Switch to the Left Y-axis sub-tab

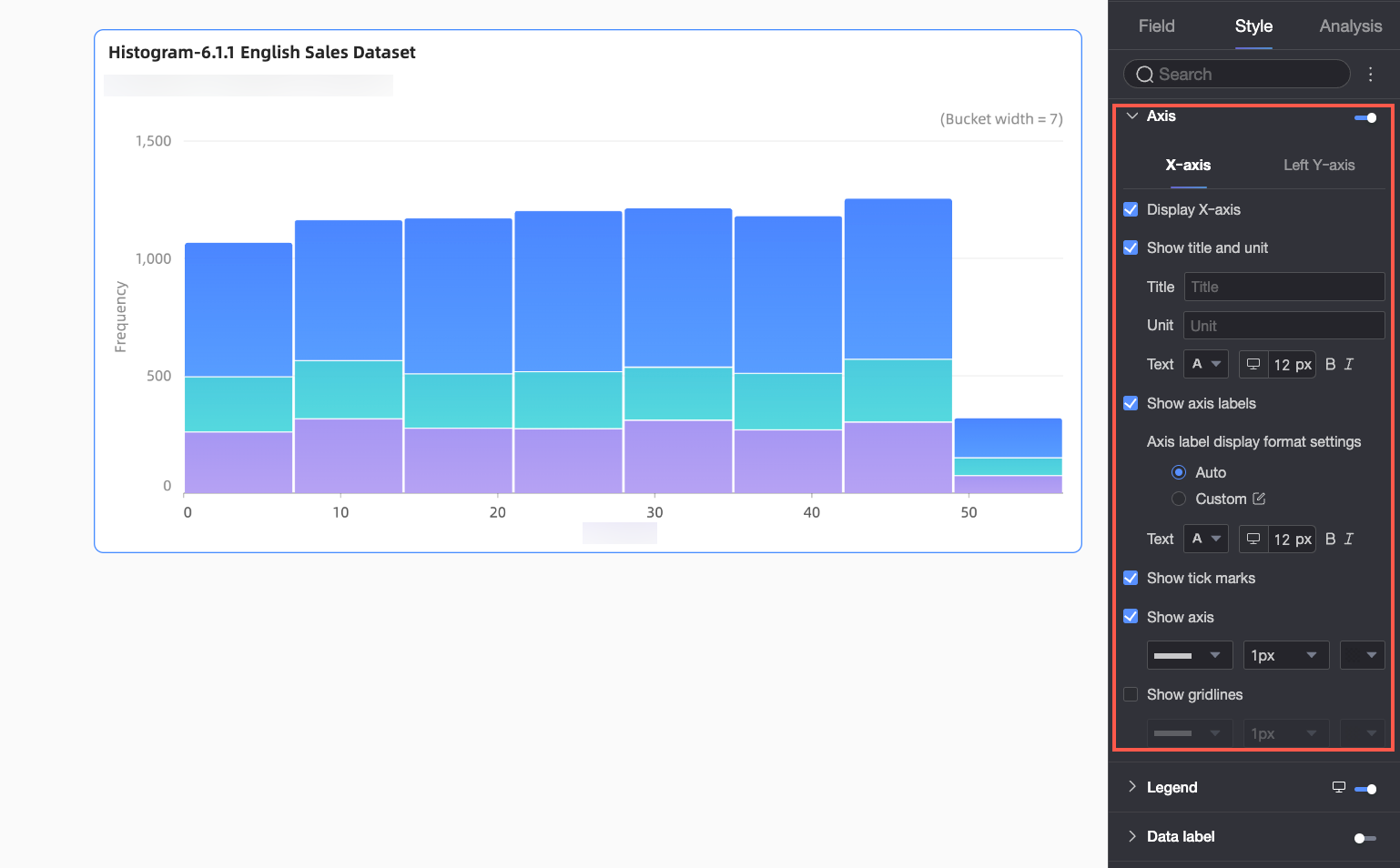pos(1319,165)
